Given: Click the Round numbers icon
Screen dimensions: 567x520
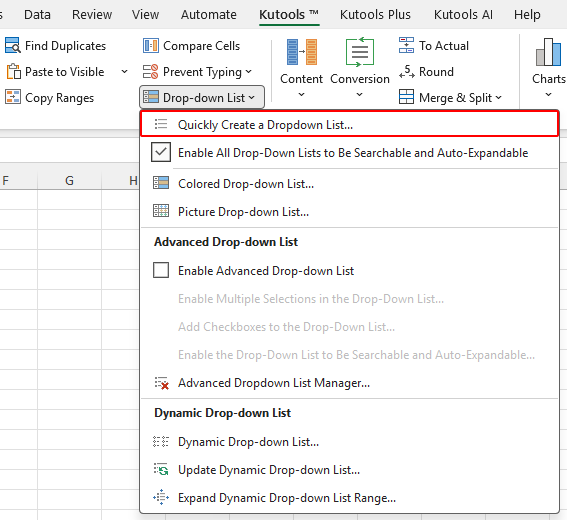Looking at the screenshot, I should 406,72.
